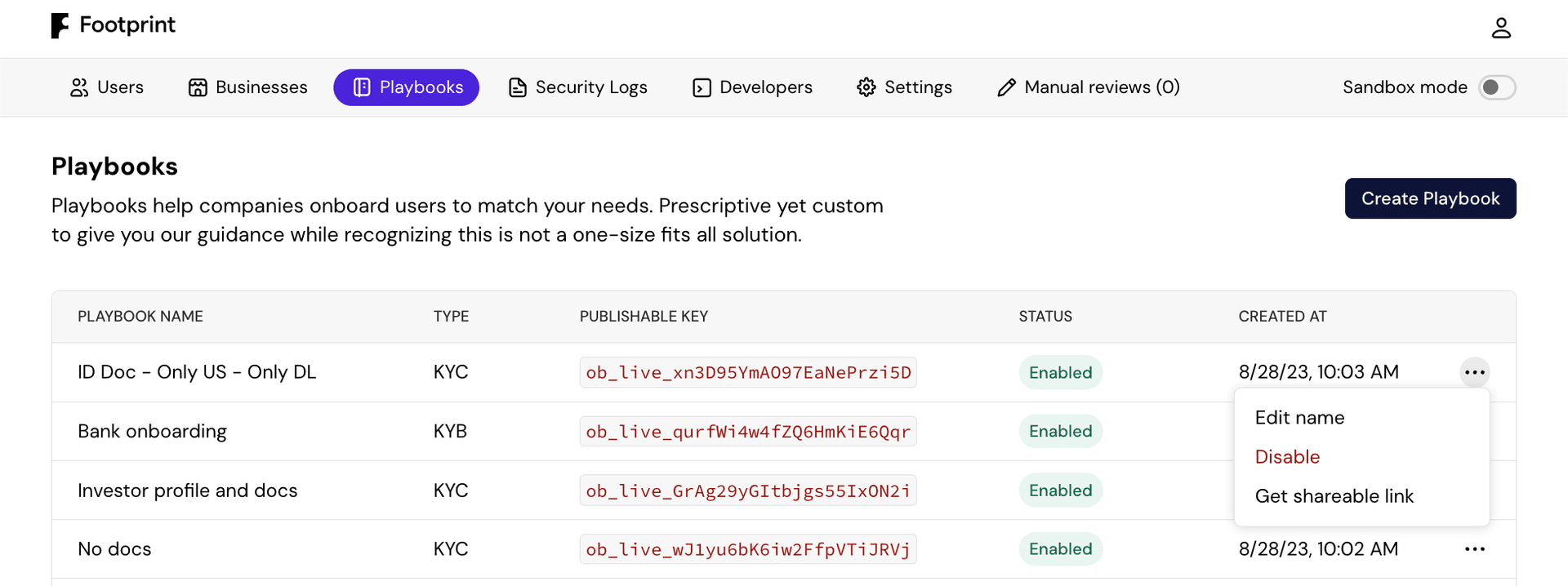Click the Create Playbook button
Image resolution: width=1568 pixels, height=586 pixels.
[1430, 198]
